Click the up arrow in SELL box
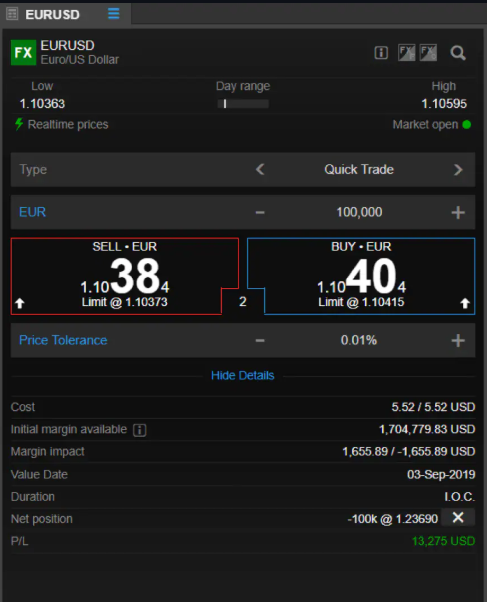Viewport: 487px width, 602px height. click(20, 303)
